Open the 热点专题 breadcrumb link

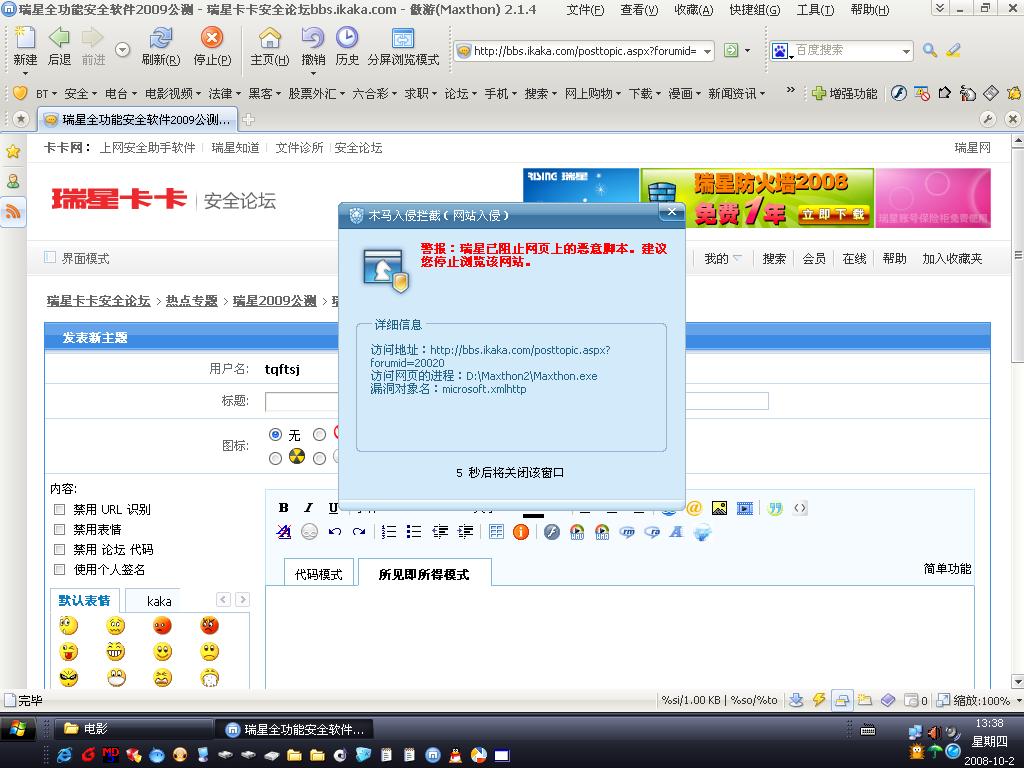(191, 300)
